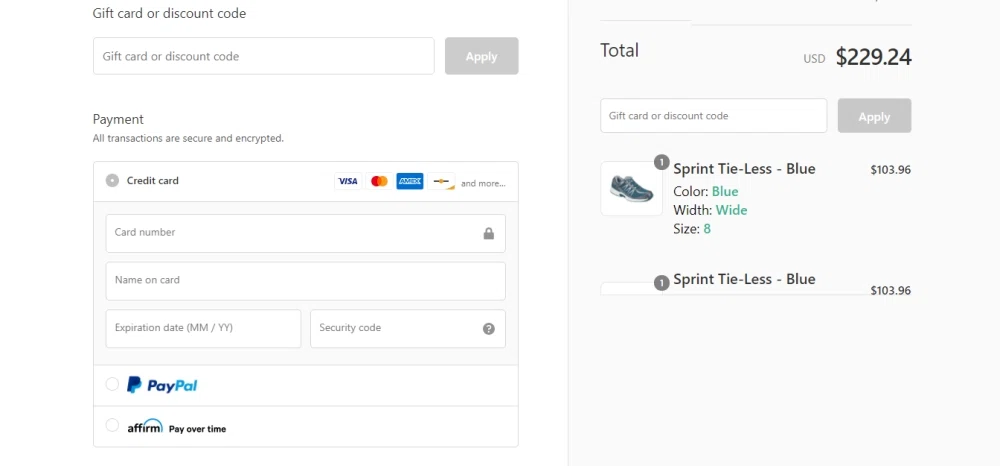Click the 'Total' label in order summary
Screen dimensions: 1000x466
point(619,50)
